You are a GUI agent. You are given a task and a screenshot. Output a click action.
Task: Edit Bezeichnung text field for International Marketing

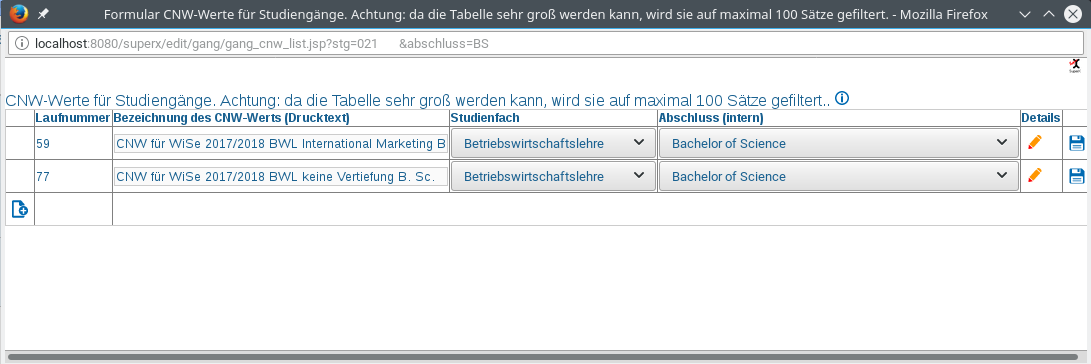pyautogui.click(x=280, y=144)
